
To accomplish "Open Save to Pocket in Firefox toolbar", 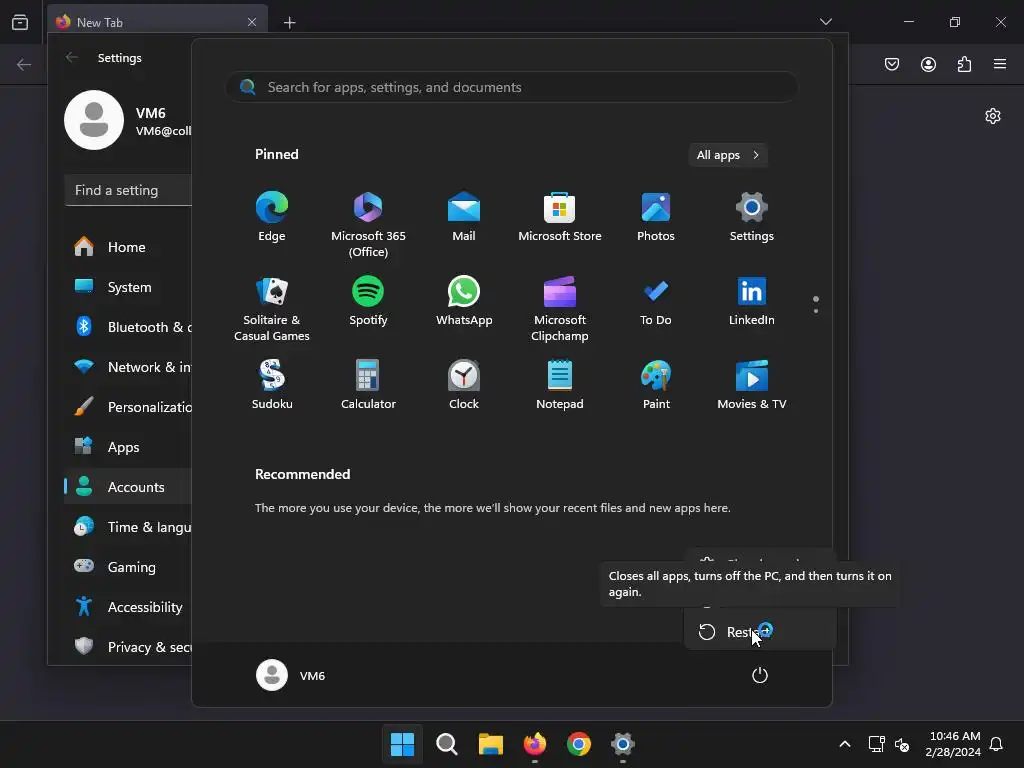I will coord(892,64).
